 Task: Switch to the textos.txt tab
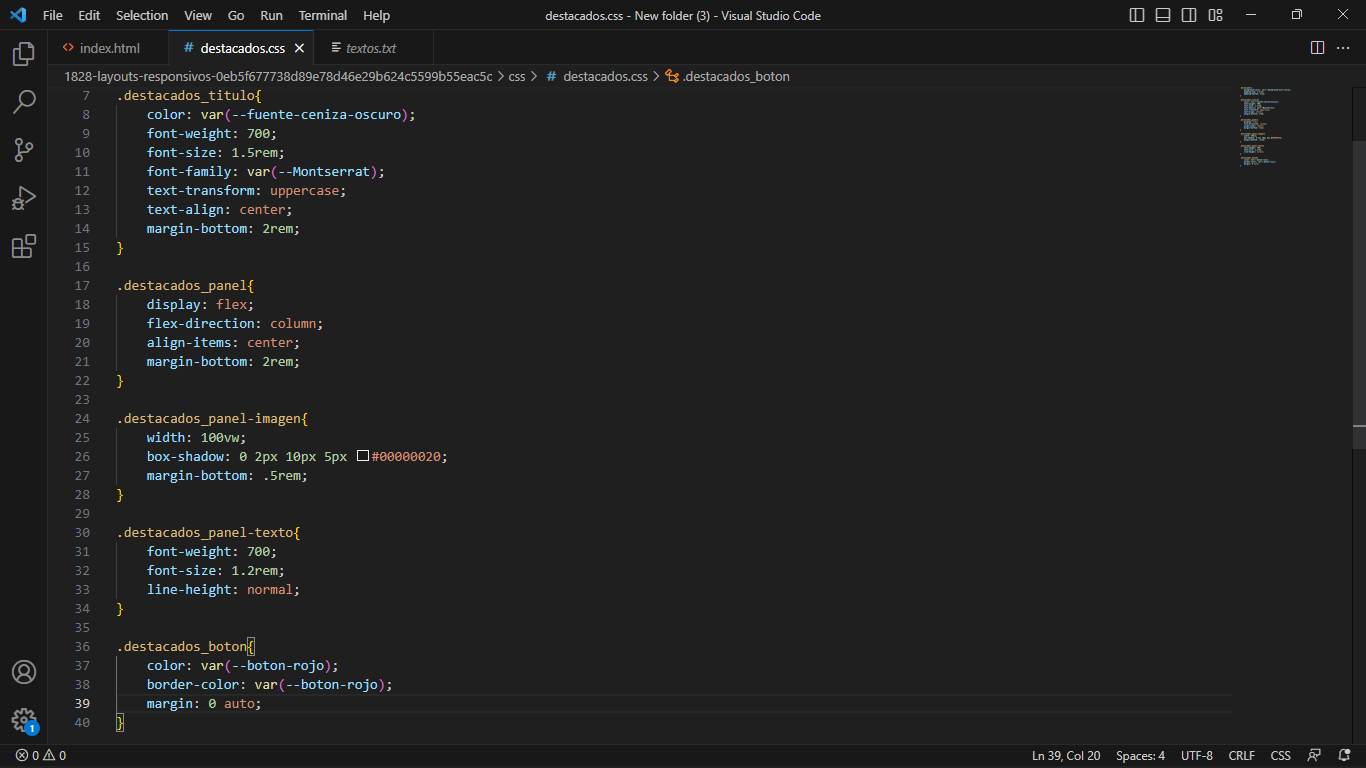tap(371, 48)
